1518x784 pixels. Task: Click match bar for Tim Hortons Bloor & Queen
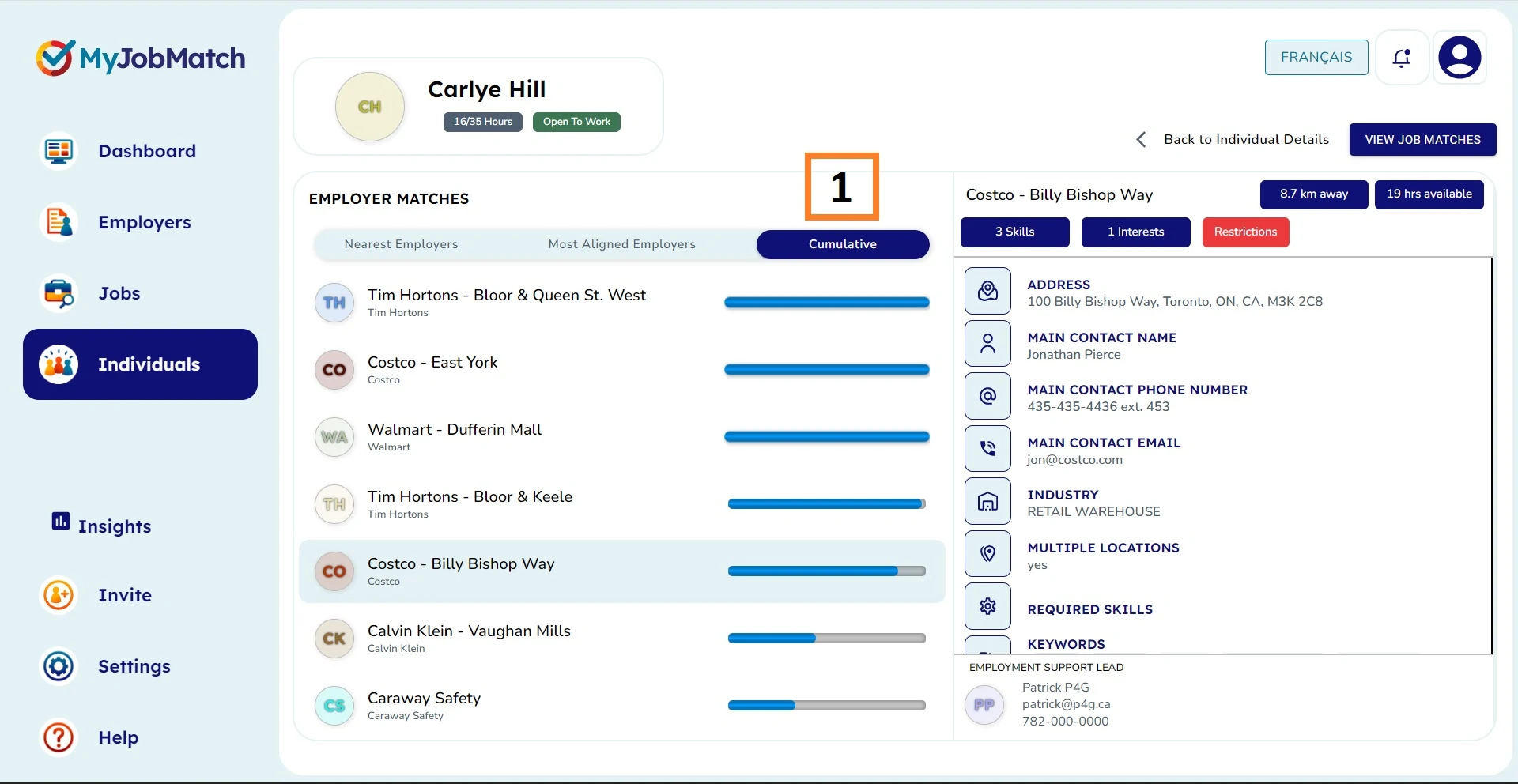click(827, 303)
